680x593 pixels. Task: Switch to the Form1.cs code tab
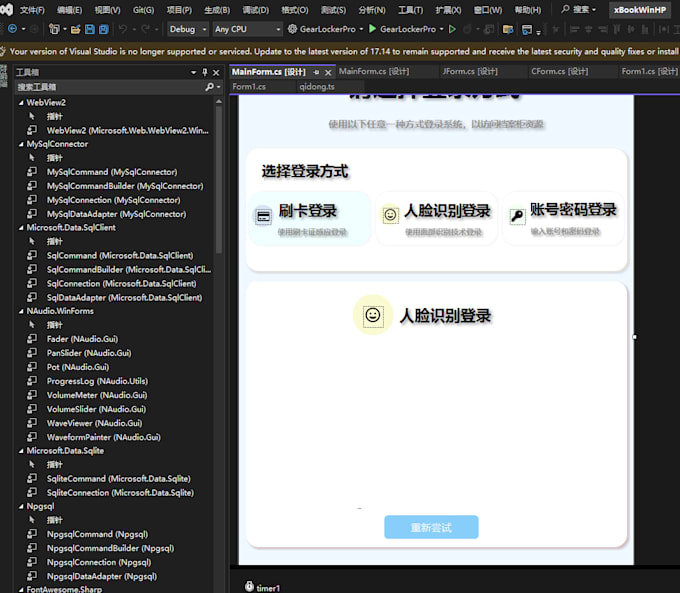click(249, 87)
